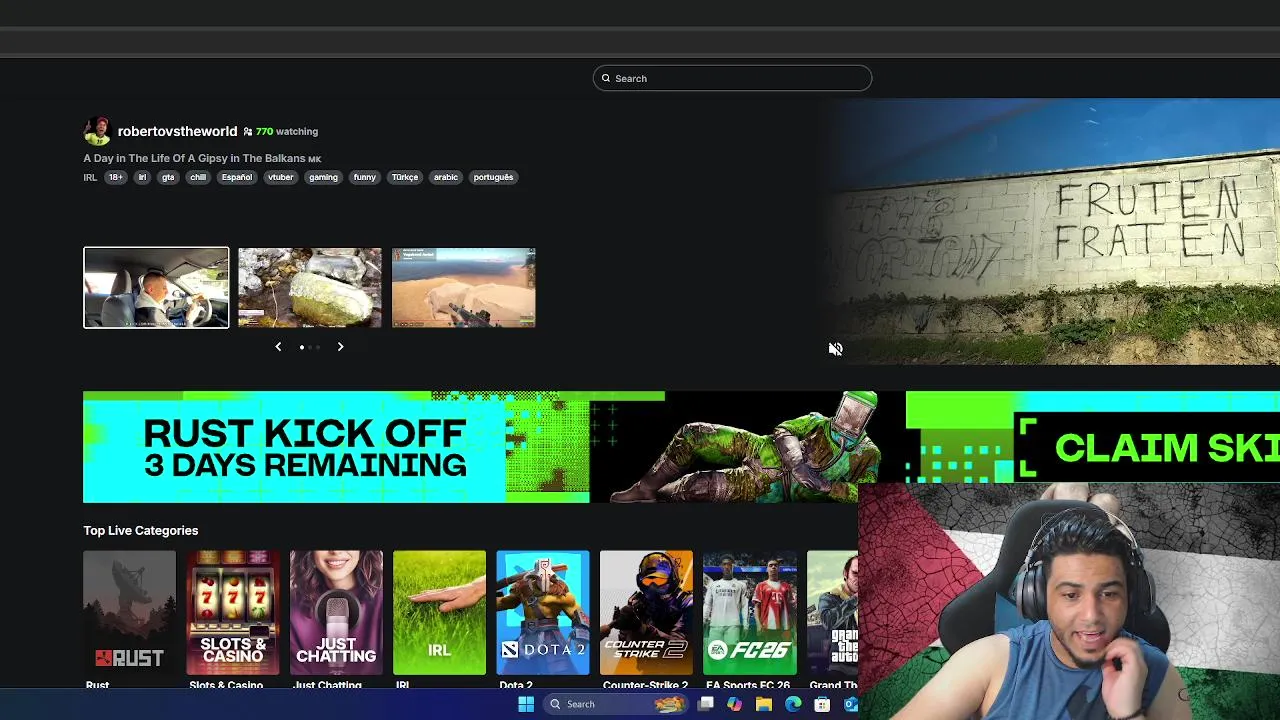This screenshot has height=720, width=1280.
Task: Click the 18+ tag
Action: click(x=116, y=177)
